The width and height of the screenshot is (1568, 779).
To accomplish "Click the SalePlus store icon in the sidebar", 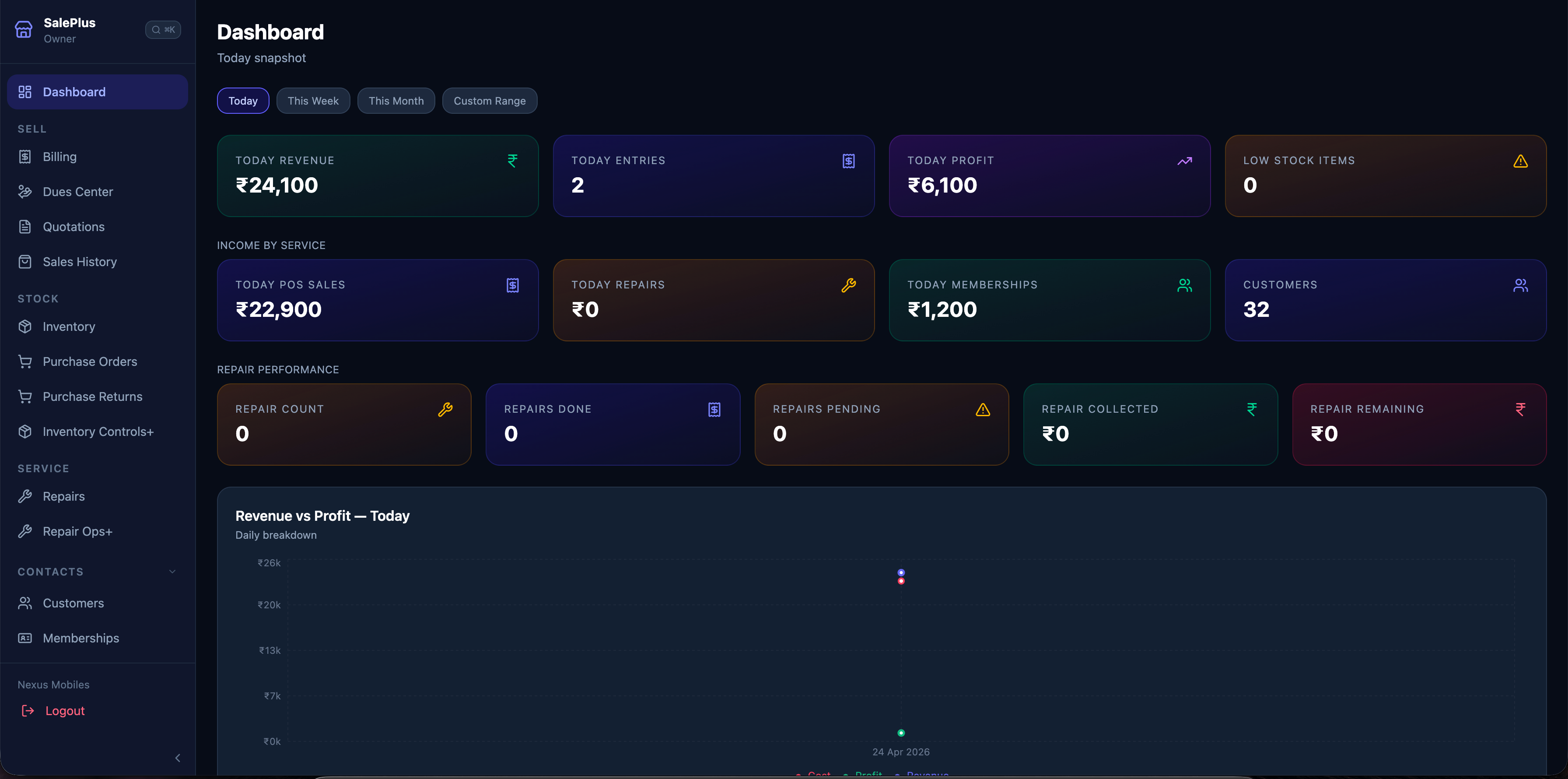I will [23, 28].
